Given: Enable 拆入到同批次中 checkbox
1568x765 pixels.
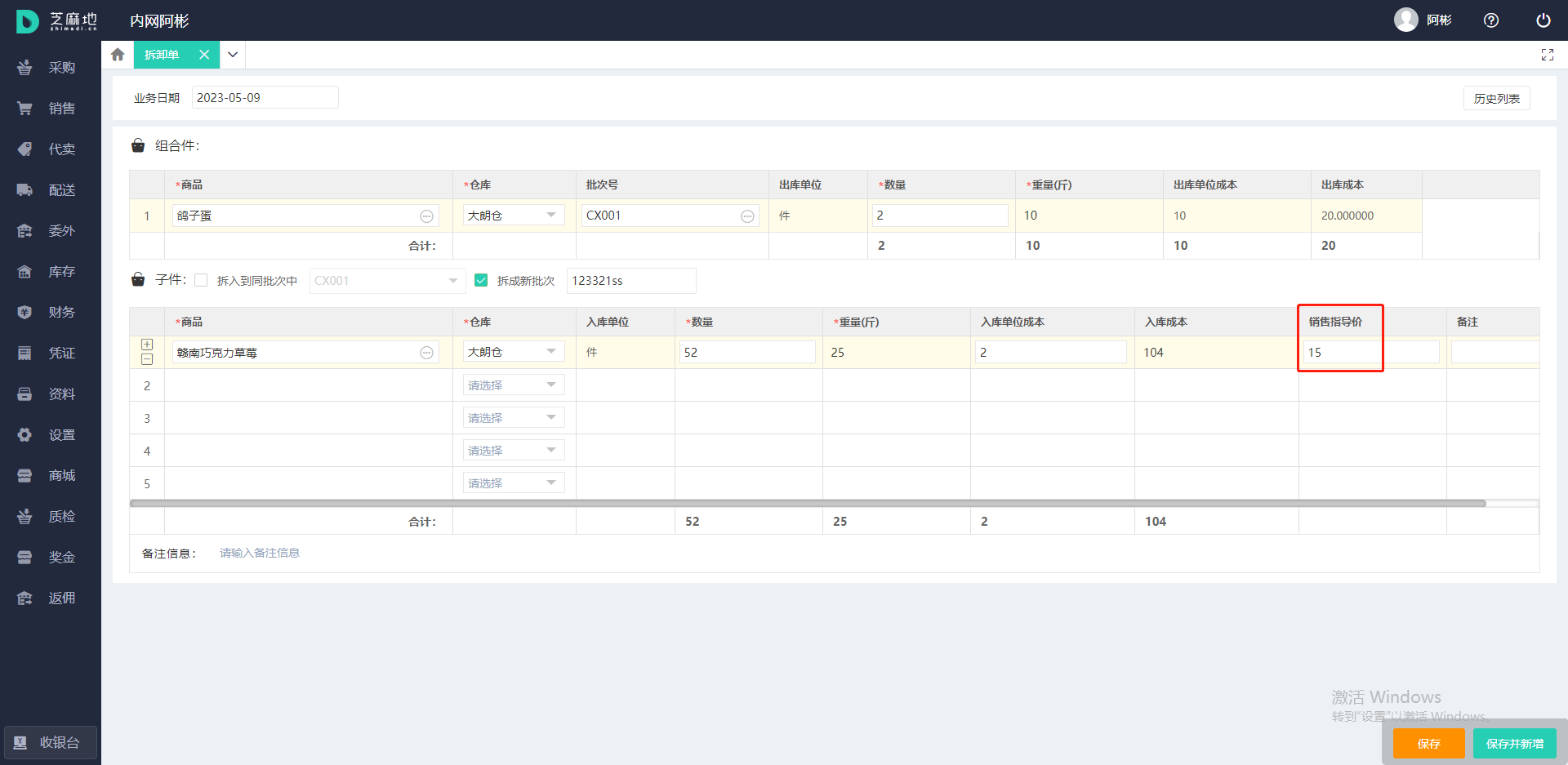Looking at the screenshot, I should tap(201, 280).
